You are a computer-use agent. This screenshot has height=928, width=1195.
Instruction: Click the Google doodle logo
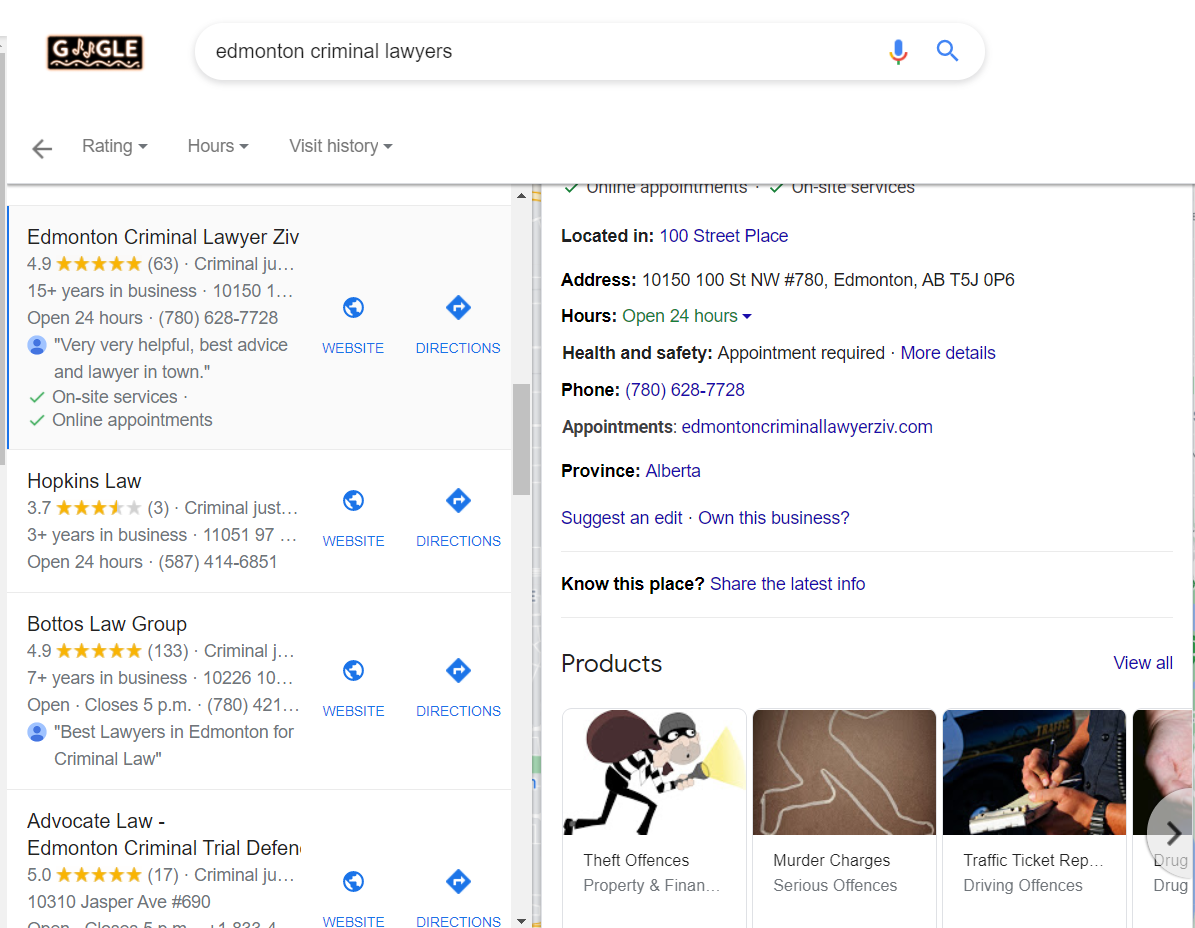coord(95,52)
